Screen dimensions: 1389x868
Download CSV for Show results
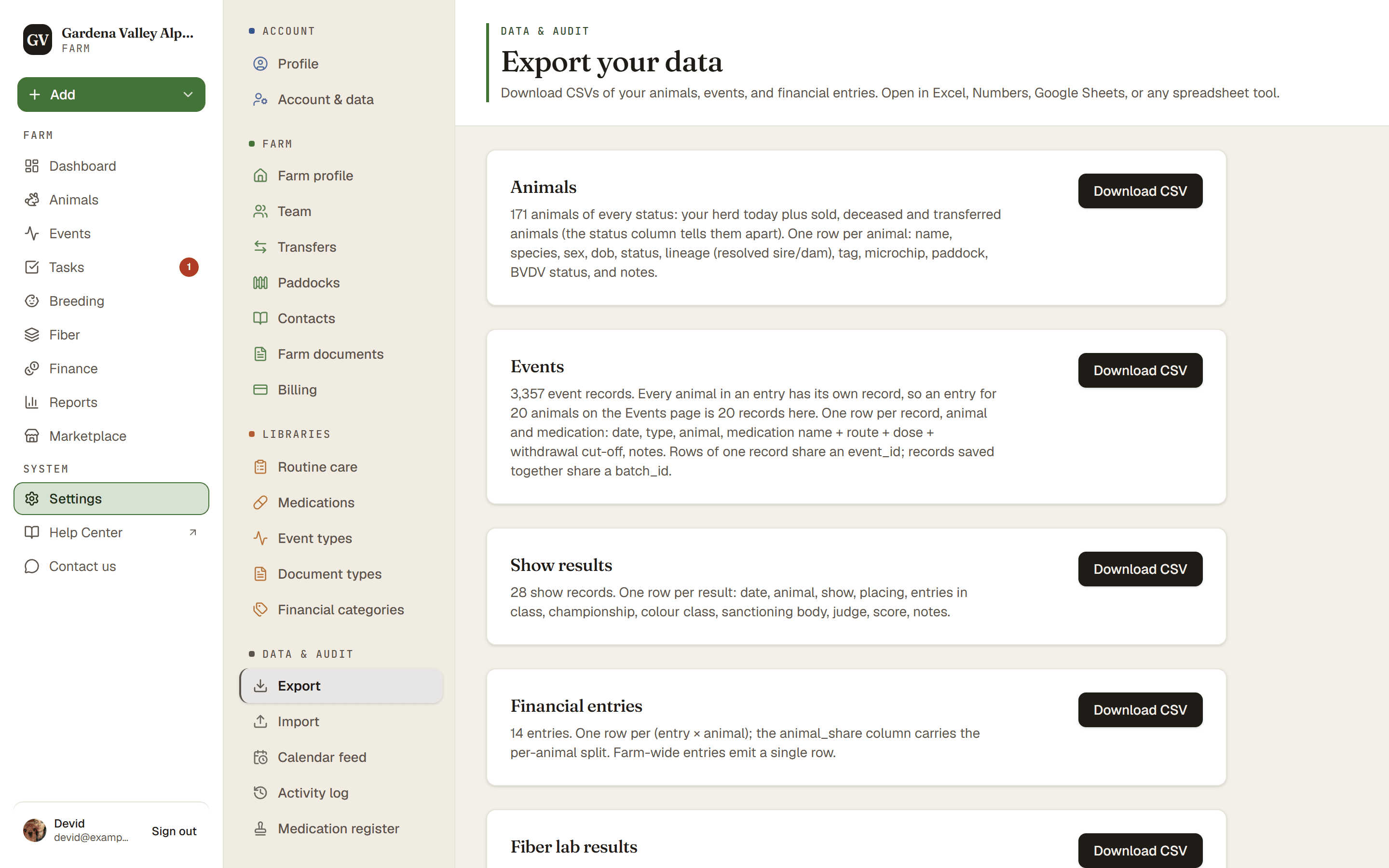(x=1140, y=569)
